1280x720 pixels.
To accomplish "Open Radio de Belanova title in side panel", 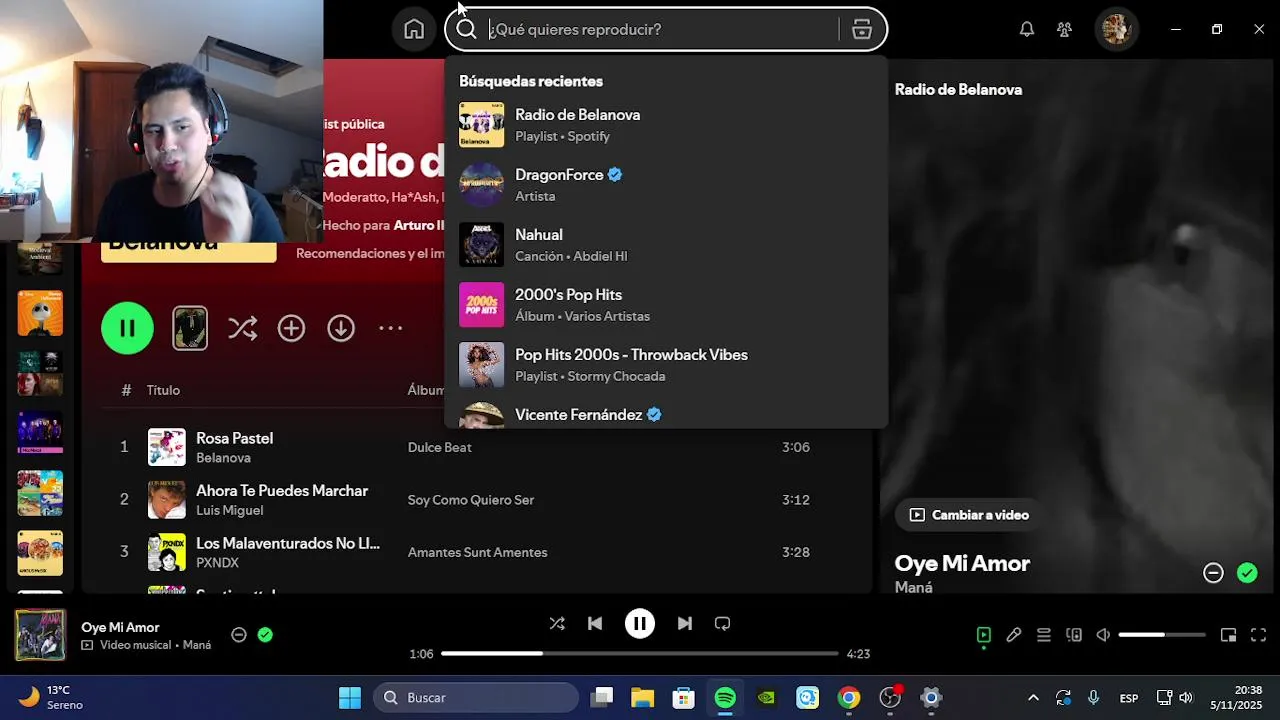I will click(x=958, y=89).
